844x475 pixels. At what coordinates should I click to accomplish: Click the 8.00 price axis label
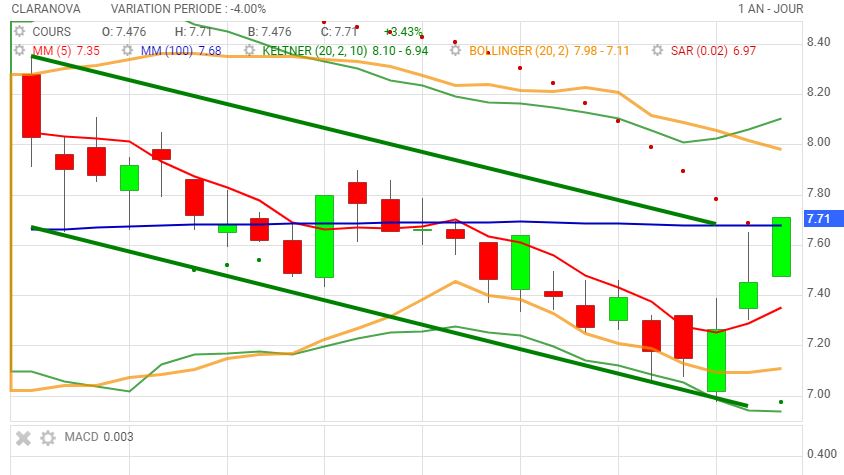coord(818,142)
